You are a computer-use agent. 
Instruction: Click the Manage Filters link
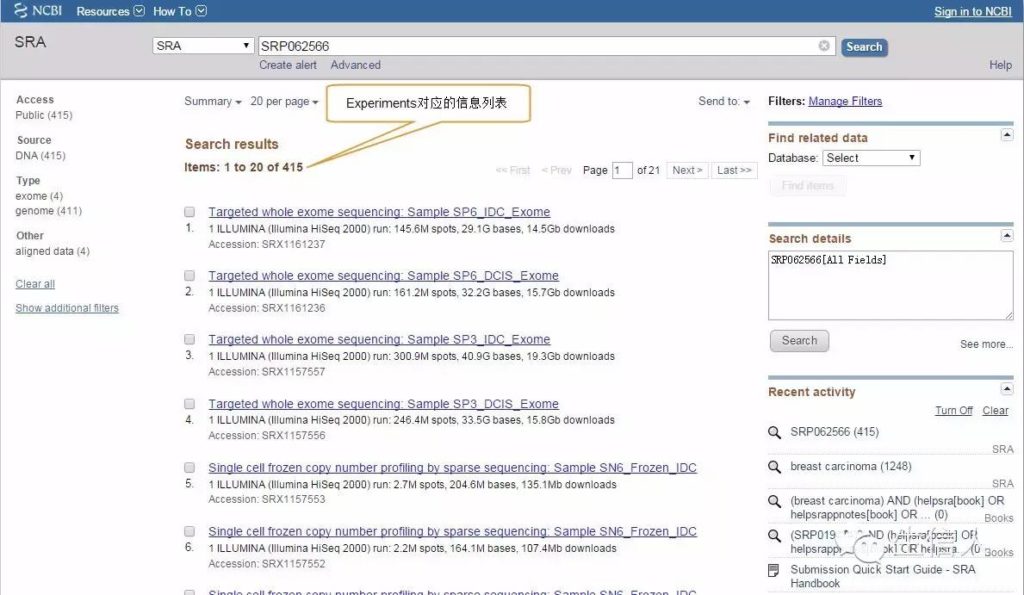coord(844,101)
